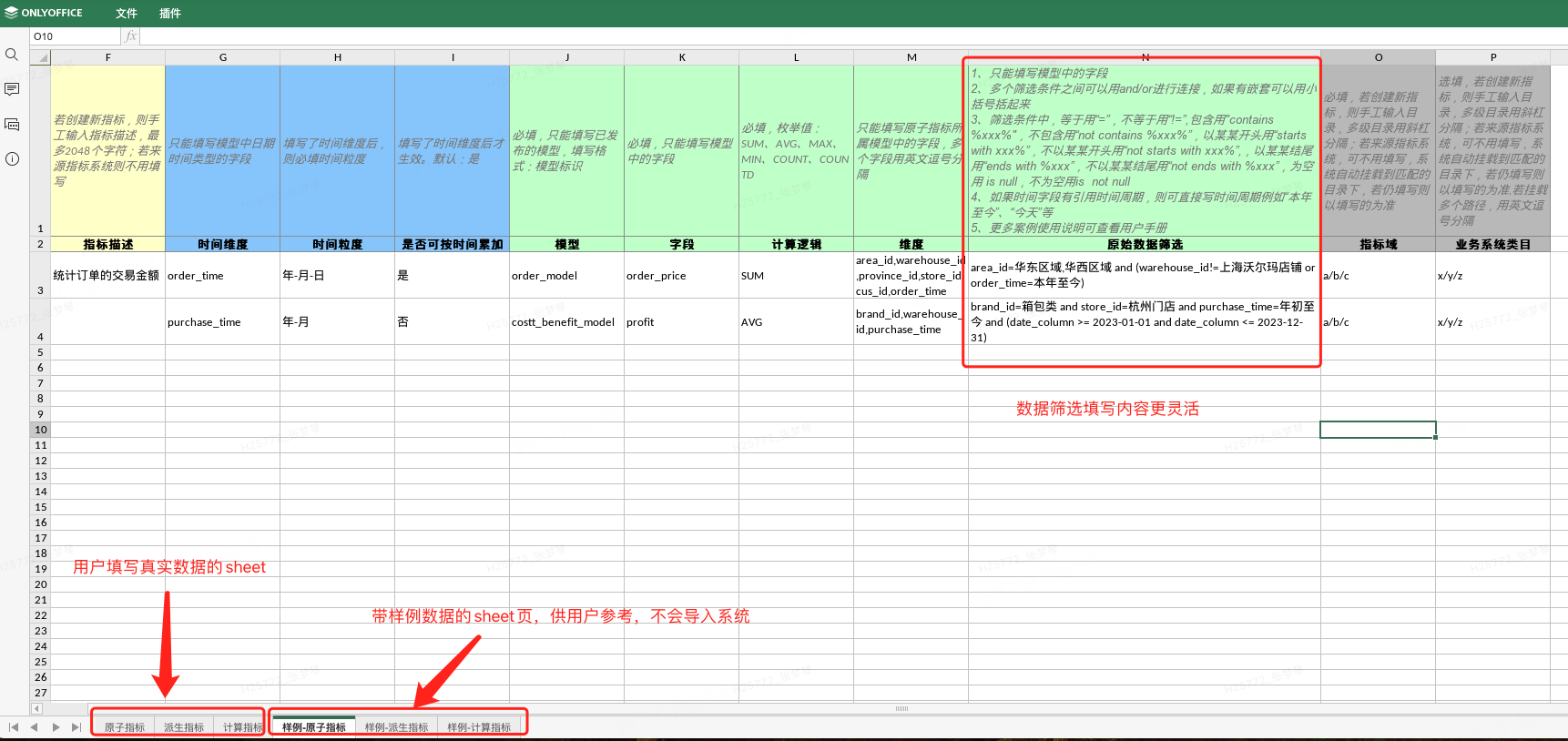Click the cell containing AVG
This screenshot has height=741, width=1568.
tap(797, 321)
